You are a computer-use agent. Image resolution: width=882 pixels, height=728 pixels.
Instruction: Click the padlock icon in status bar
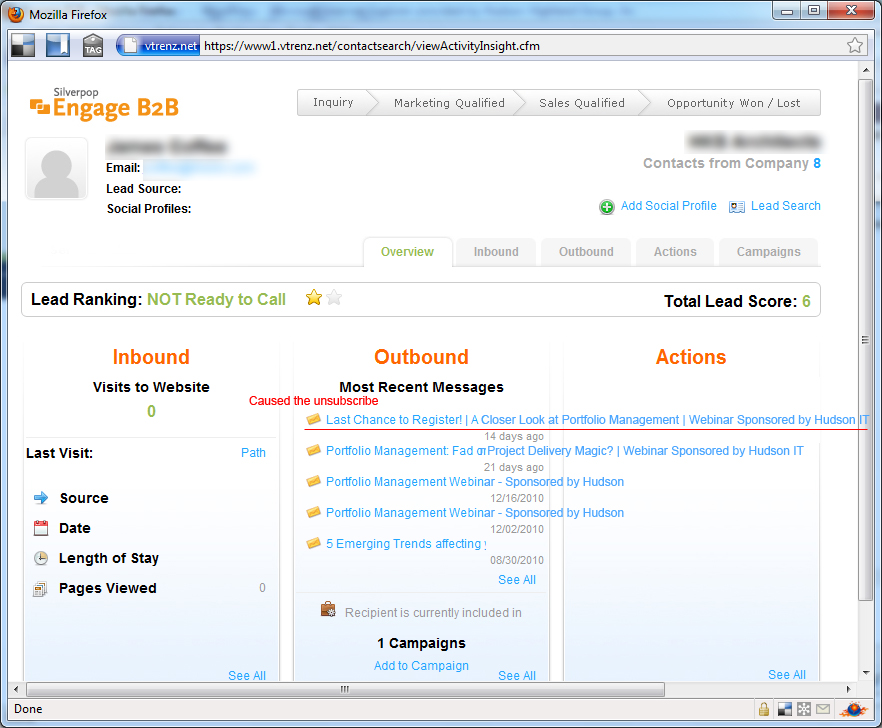point(763,709)
